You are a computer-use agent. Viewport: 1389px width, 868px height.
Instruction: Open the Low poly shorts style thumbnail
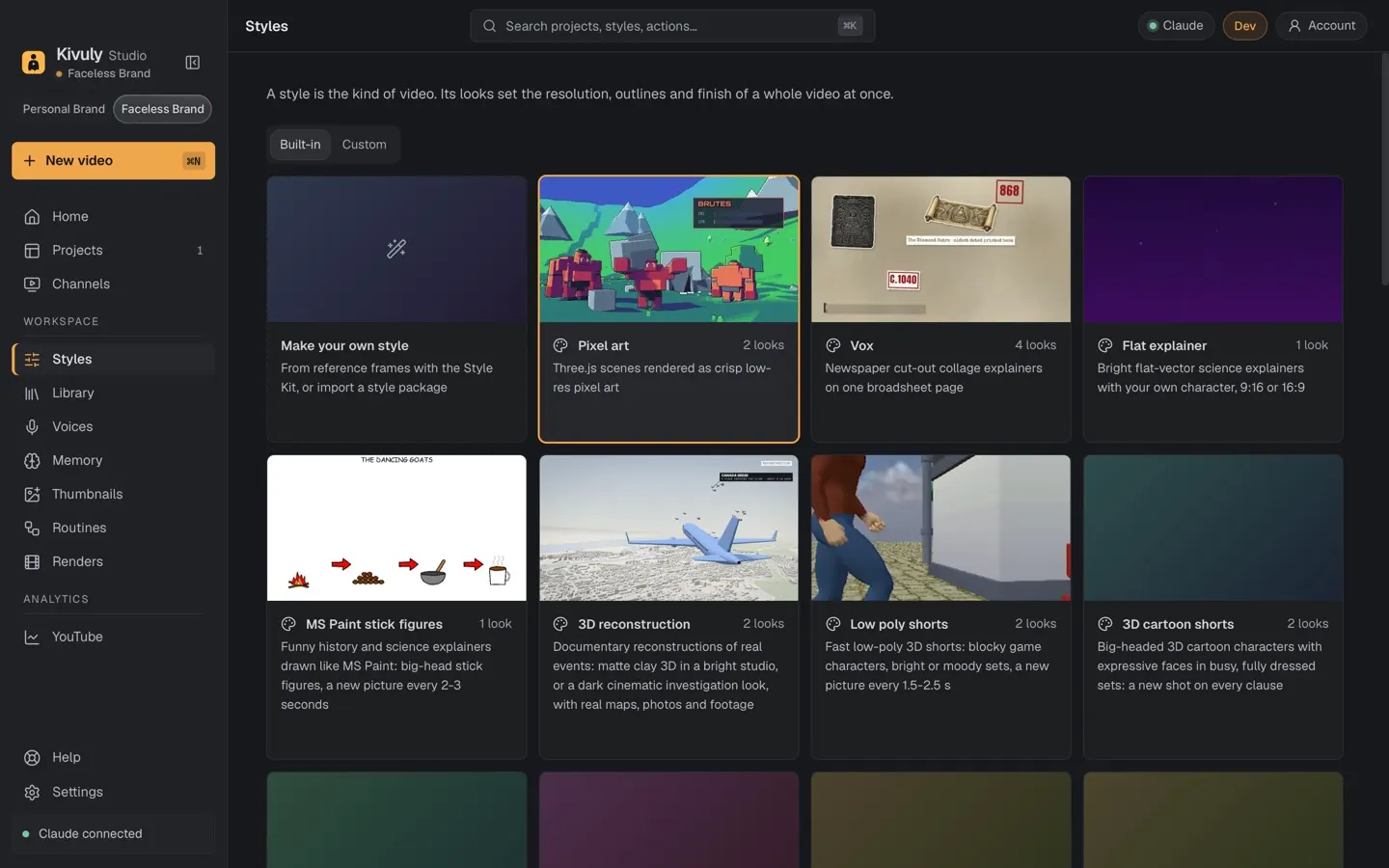point(940,528)
